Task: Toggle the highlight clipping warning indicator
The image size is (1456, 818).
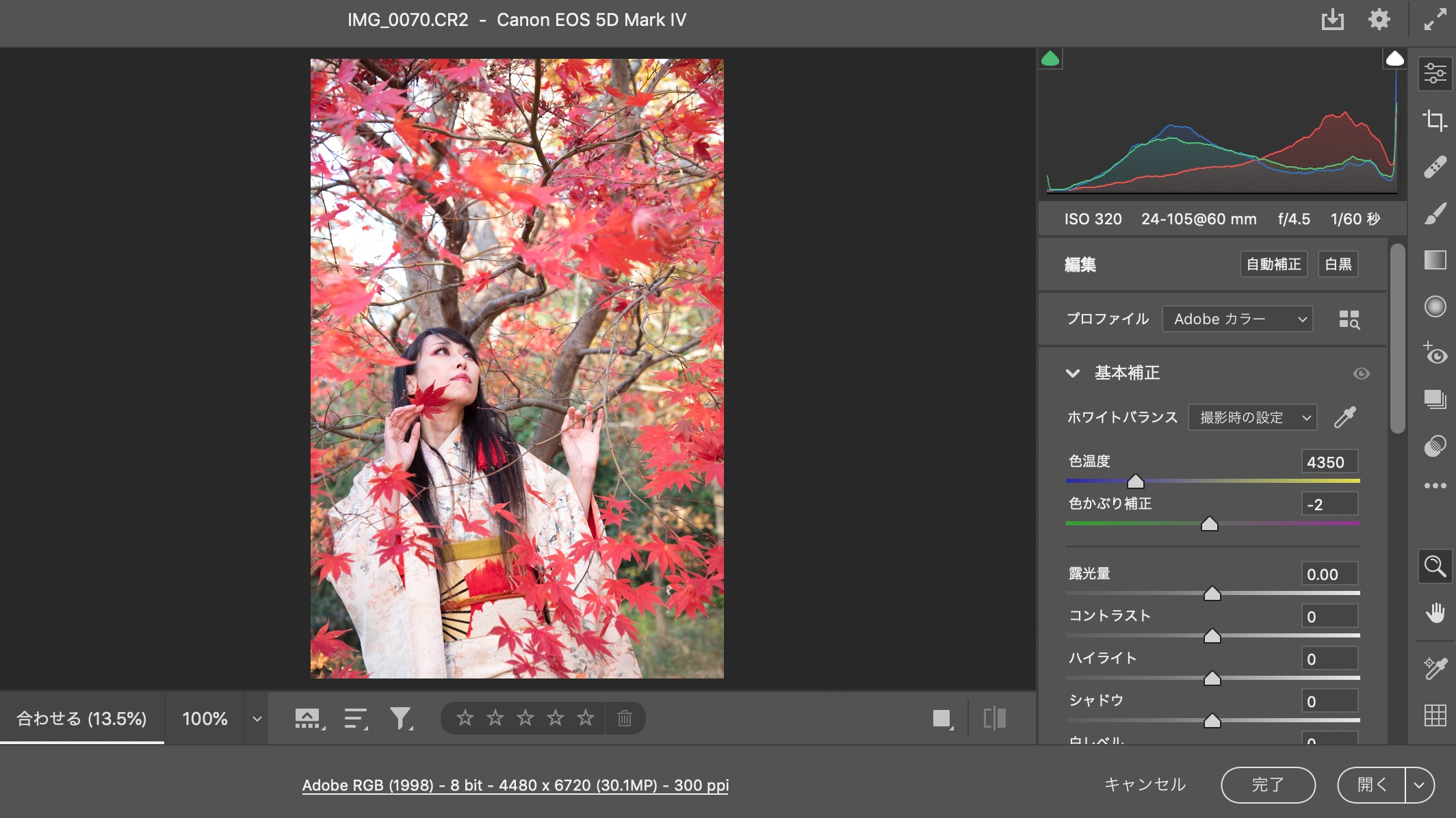Action: coord(1394,60)
